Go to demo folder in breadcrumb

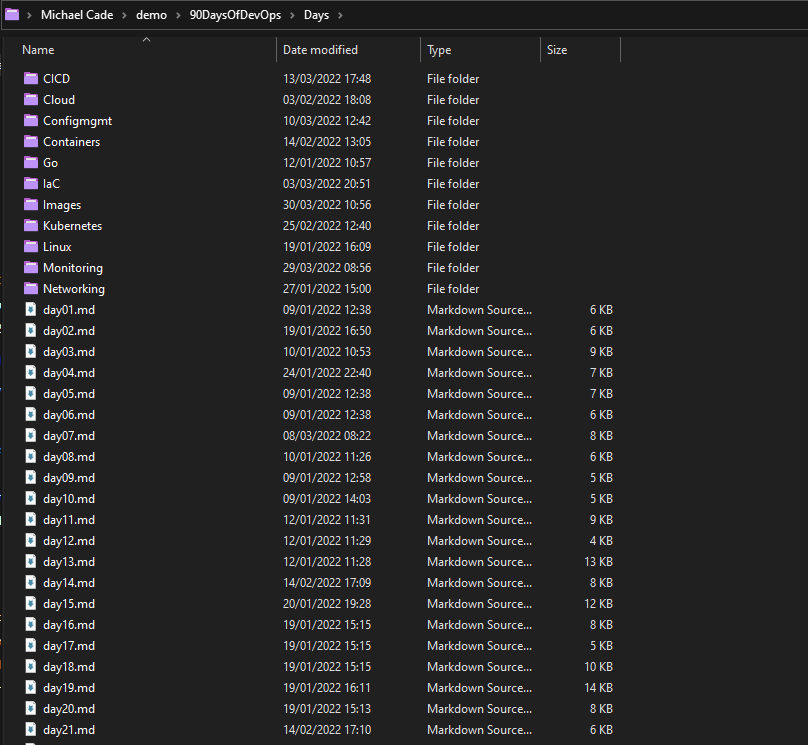(152, 15)
